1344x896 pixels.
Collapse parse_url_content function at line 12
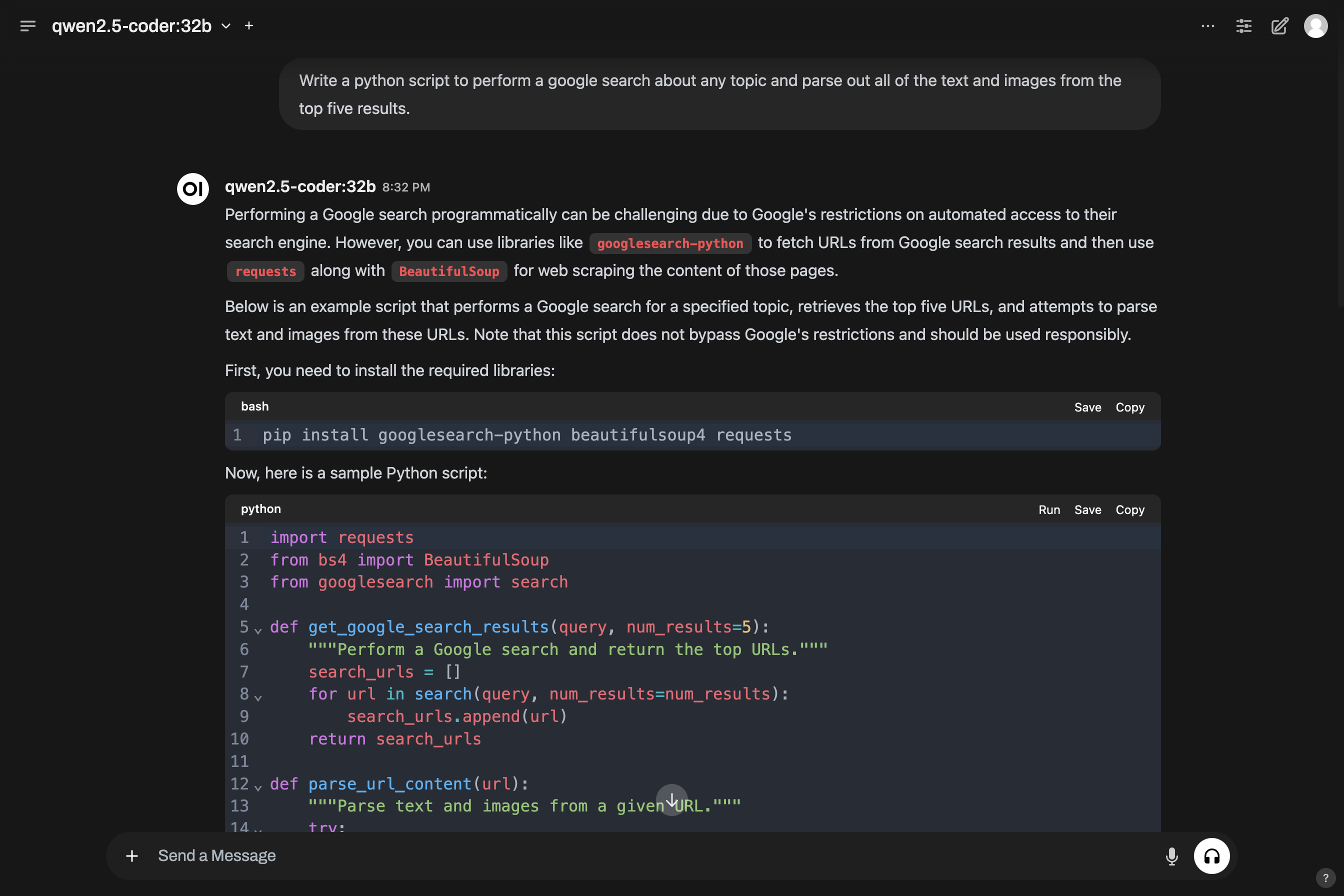258,787
